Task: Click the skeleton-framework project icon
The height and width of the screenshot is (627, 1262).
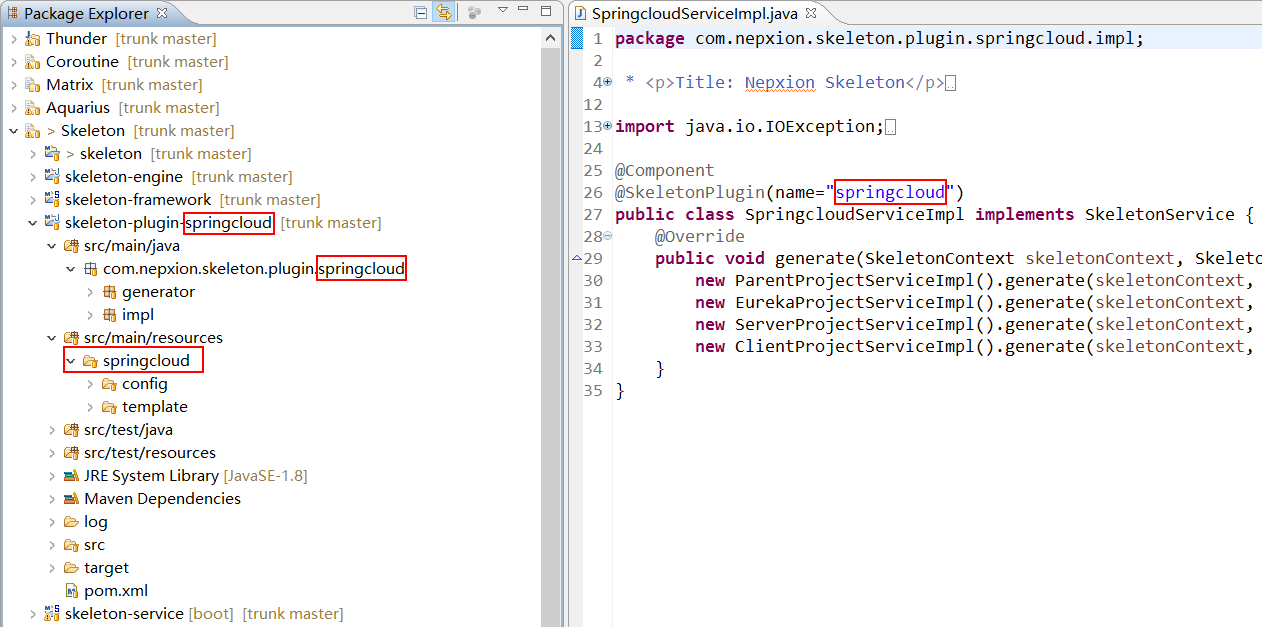Action: click(x=52, y=200)
